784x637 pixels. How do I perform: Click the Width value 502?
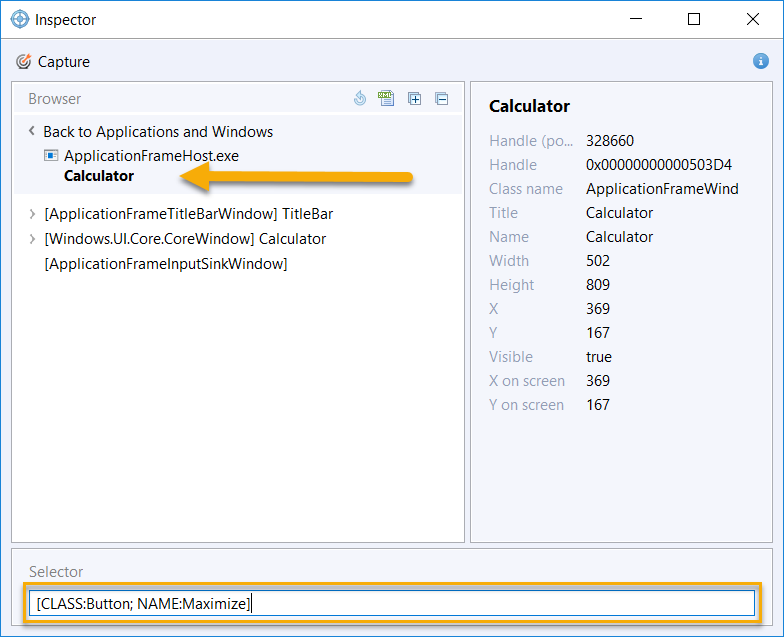(598, 261)
